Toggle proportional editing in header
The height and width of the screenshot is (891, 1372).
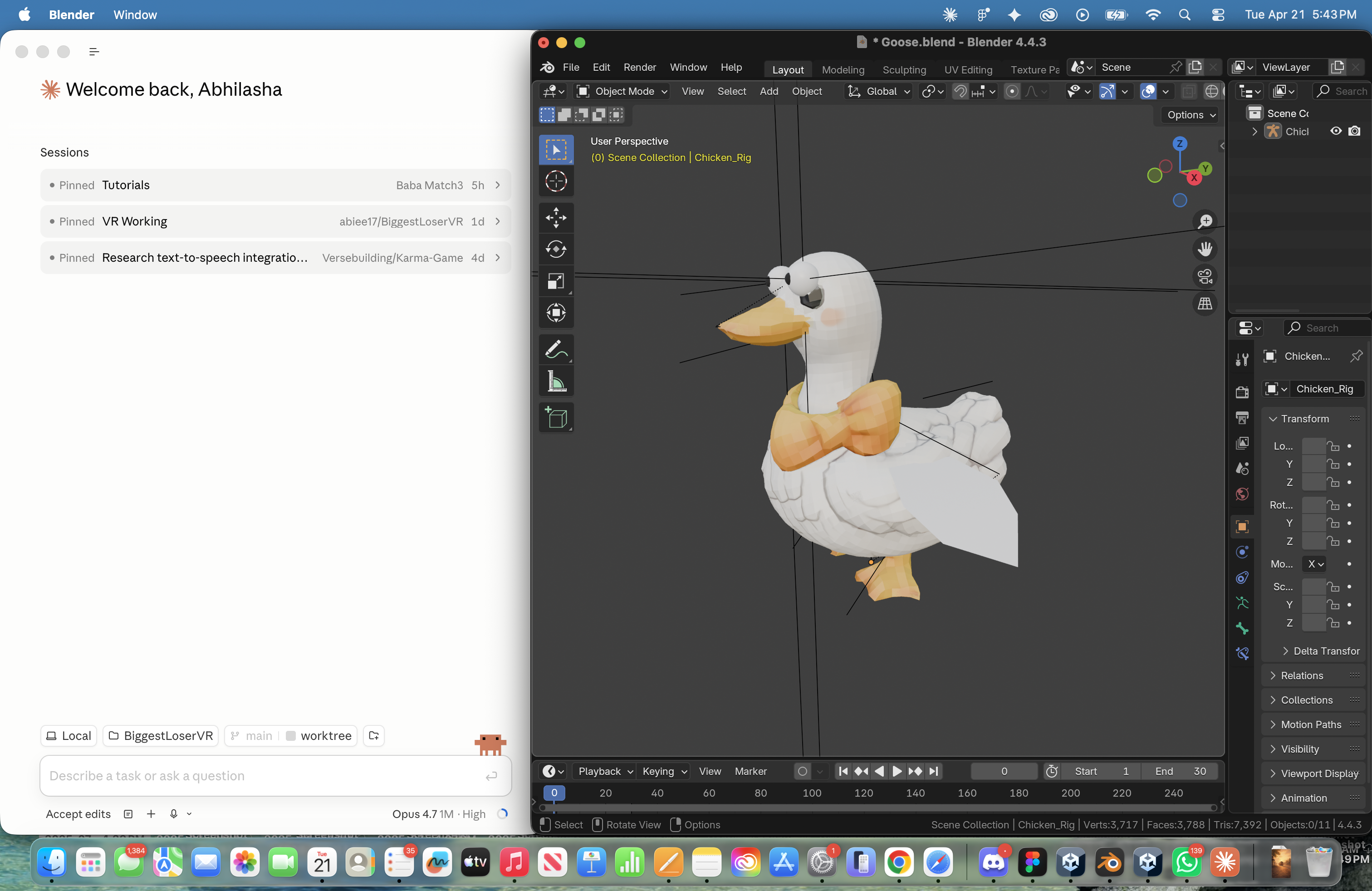click(x=1011, y=91)
